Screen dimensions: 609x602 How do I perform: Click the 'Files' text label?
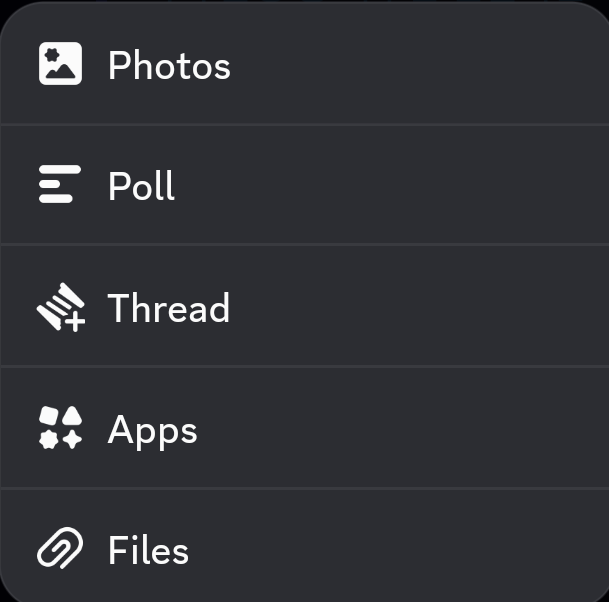coord(148,550)
